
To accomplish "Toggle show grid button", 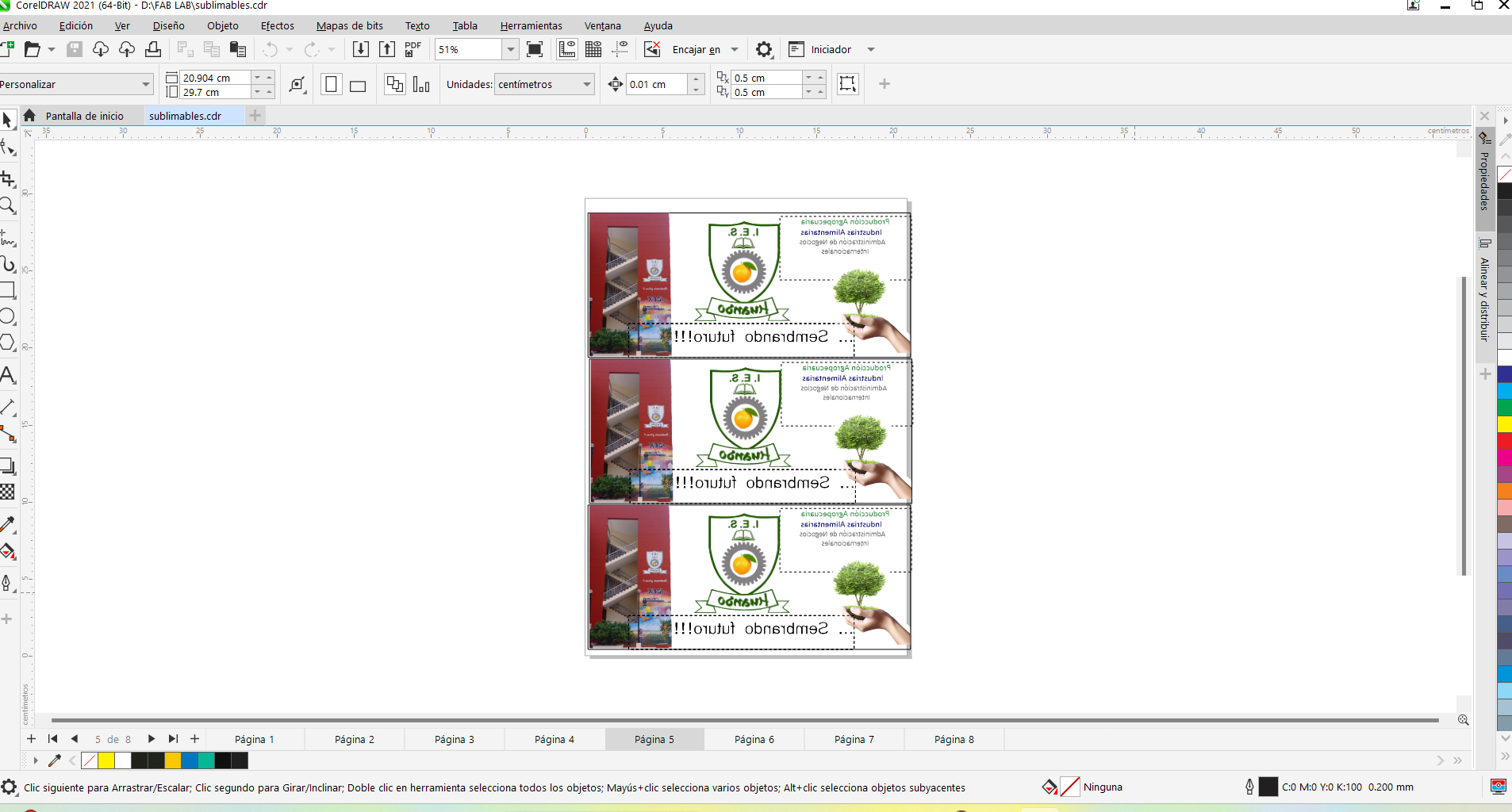I will (593, 49).
